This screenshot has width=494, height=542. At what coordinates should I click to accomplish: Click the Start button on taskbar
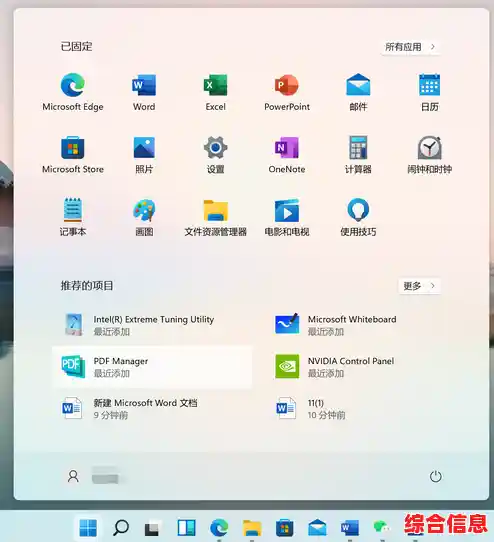click(x=88, y=527)
